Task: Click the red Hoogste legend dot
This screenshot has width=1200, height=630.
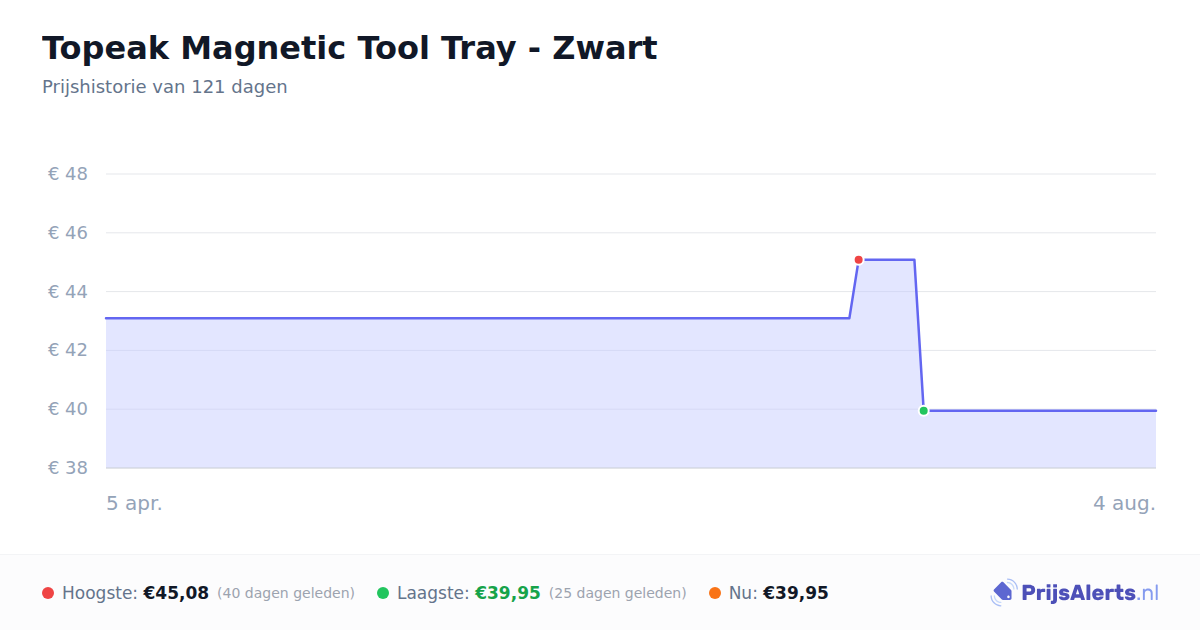Action: pyautogui.click(x=48, y=593)
